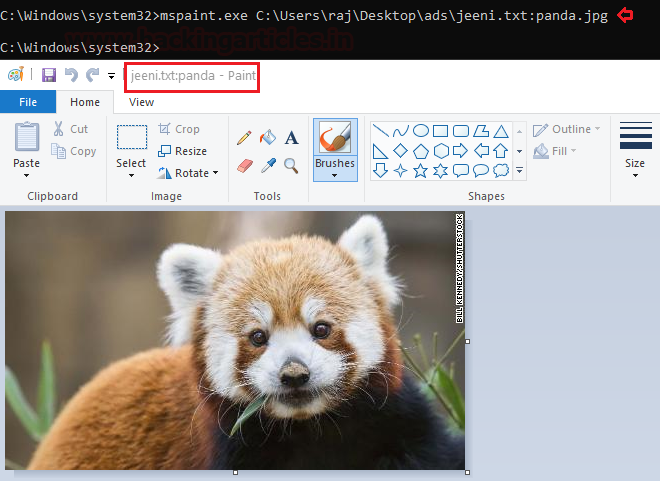Screen dimensions: 660x481
Task: Grab the canvas right-edge resize handle
Action: point(468,341)
